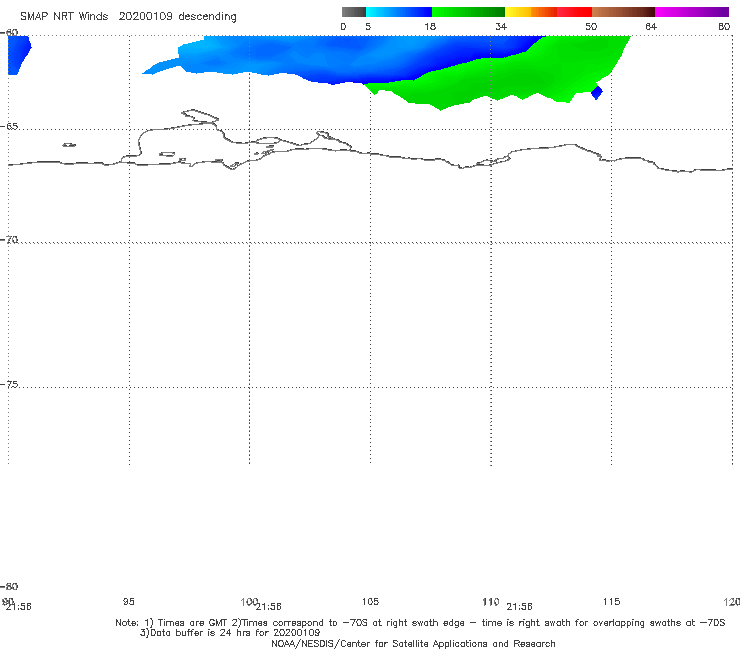
Task: Click the longitude label "115"
Action: tap(611, 602)
